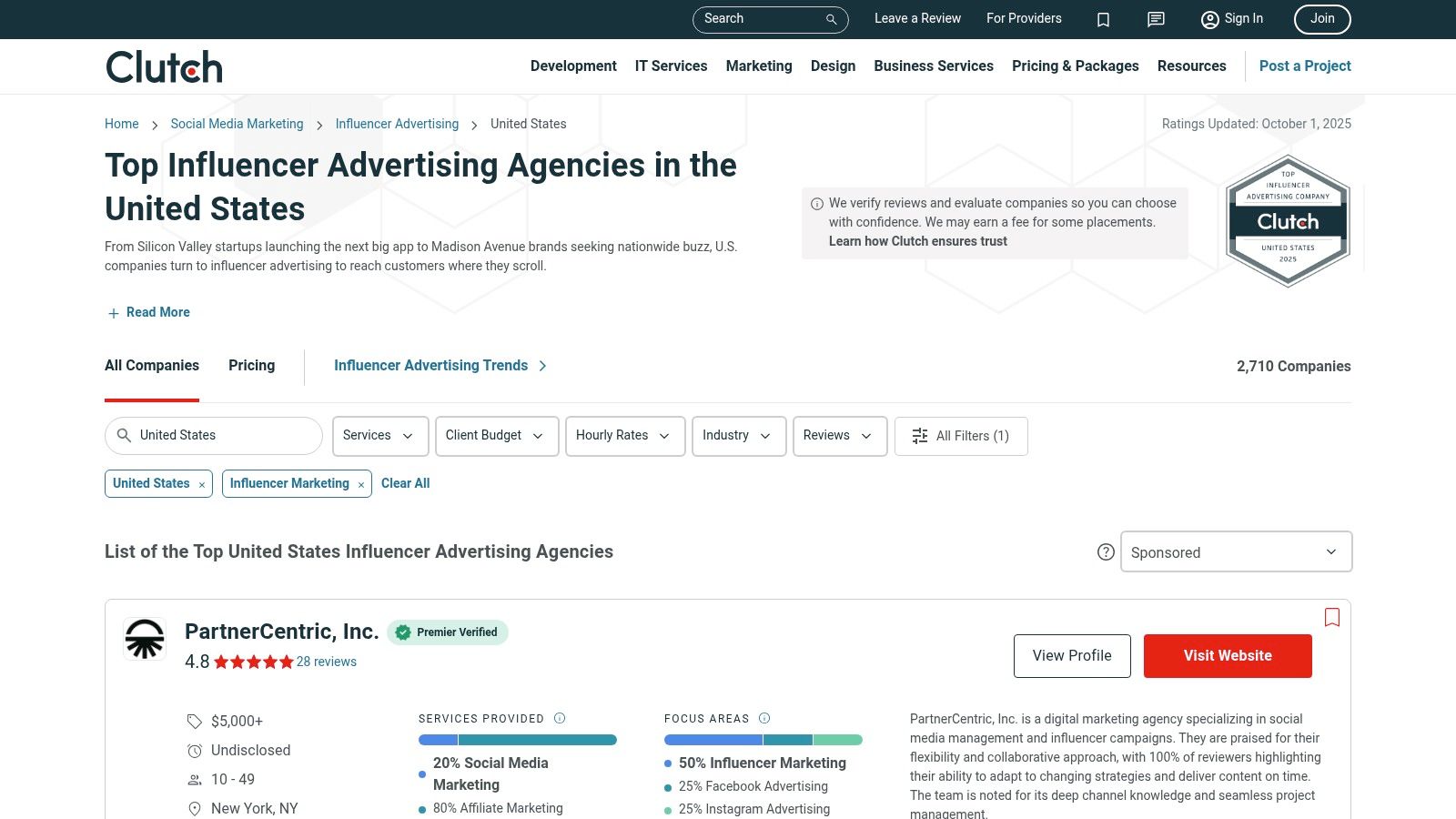Open the Sponsored sort dropdown
Image resolution: width=1456 pixels, height=819 pixels.
coord(1236,552)
